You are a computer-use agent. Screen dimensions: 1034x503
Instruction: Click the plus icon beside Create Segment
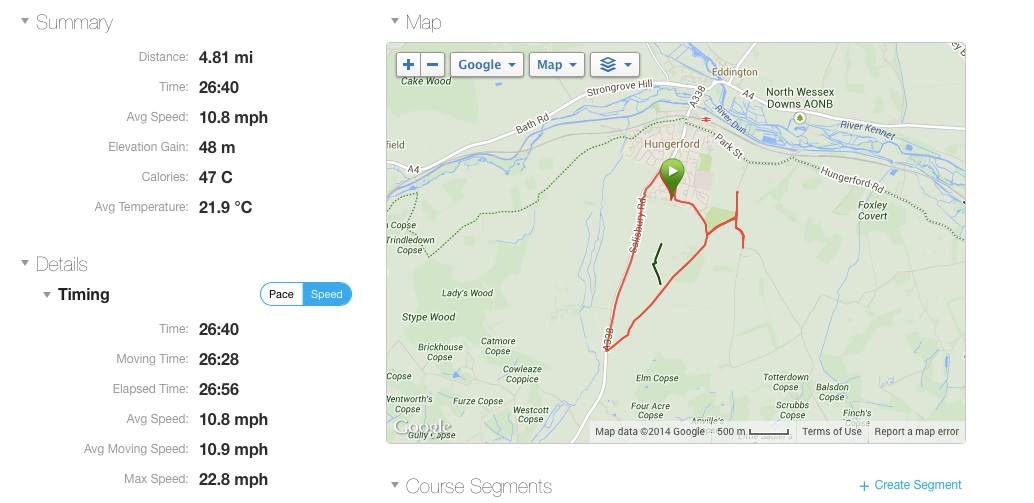[864, 485]
